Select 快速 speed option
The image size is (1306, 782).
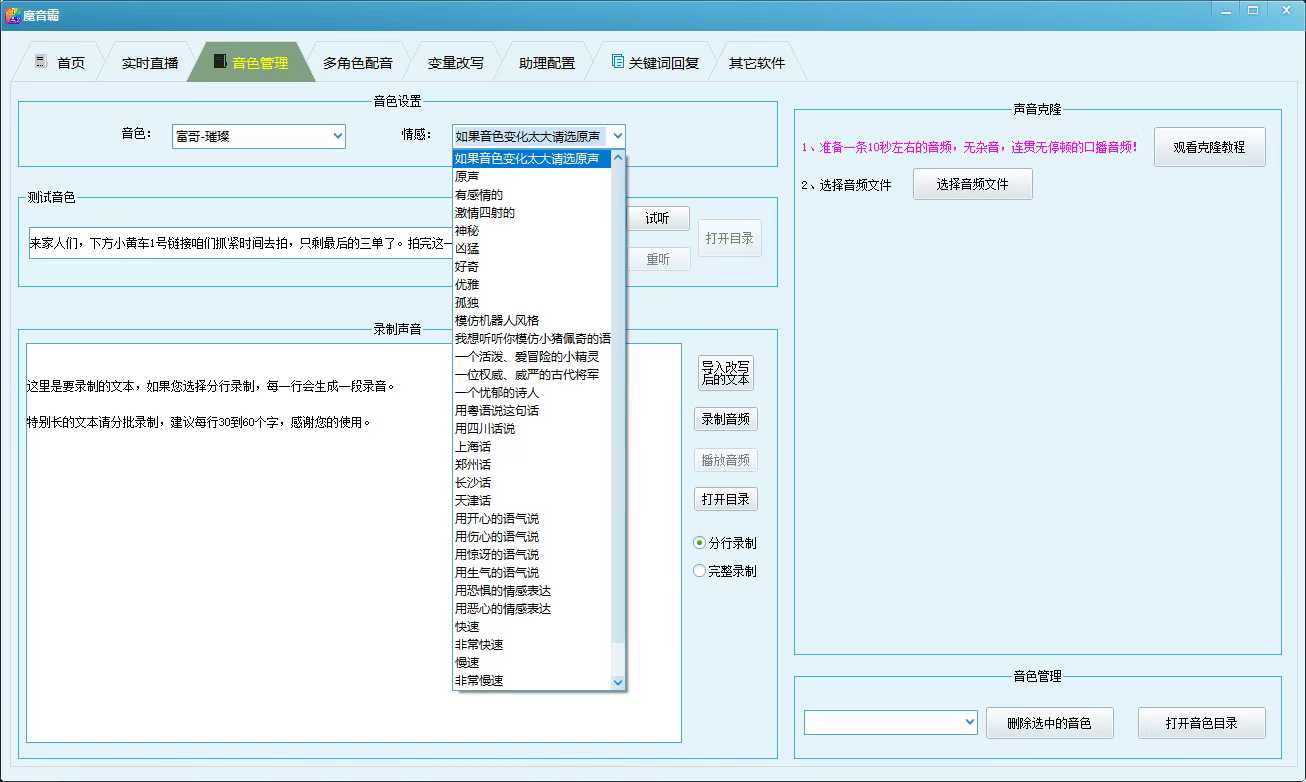pos(532,627)
